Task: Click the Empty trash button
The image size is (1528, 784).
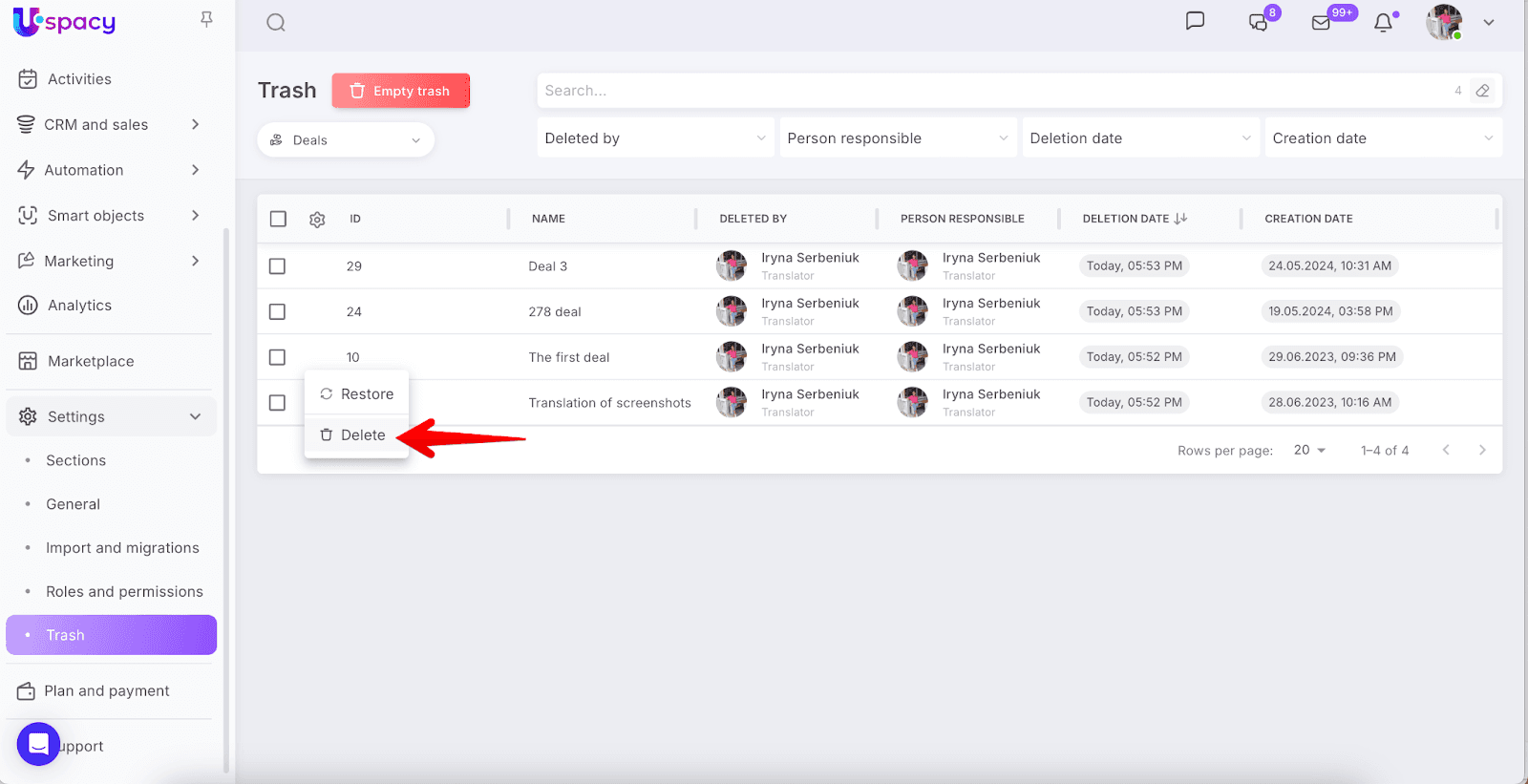Action: coord(400,91)
